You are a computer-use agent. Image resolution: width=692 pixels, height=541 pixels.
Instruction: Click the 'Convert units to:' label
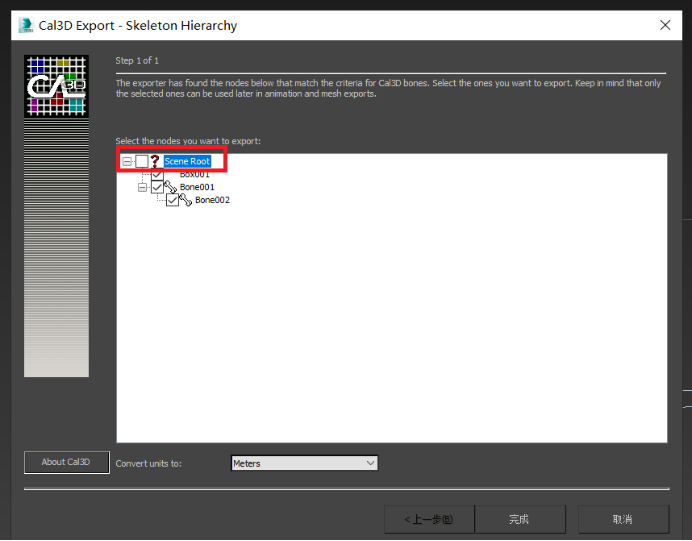point(149,463)
